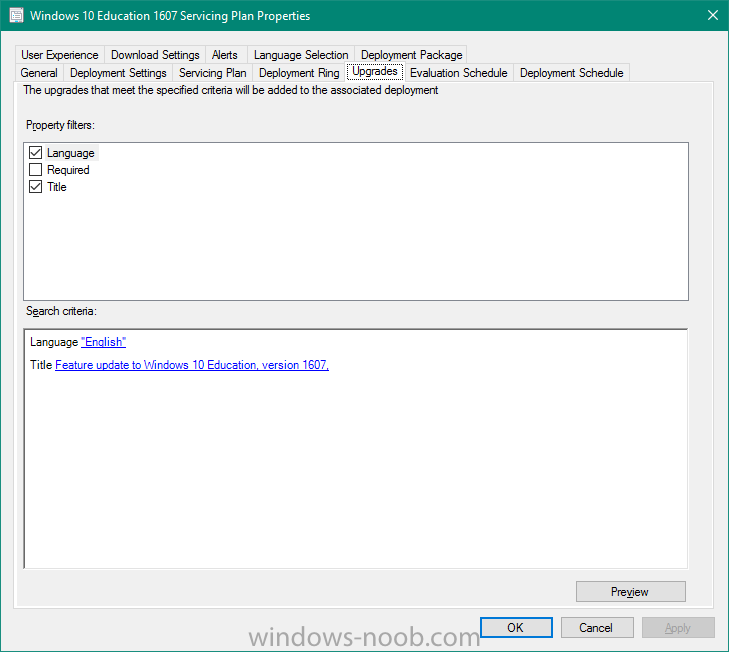Select the "Title" label in search criteria
729x652 pixels.
coord(41,365)
